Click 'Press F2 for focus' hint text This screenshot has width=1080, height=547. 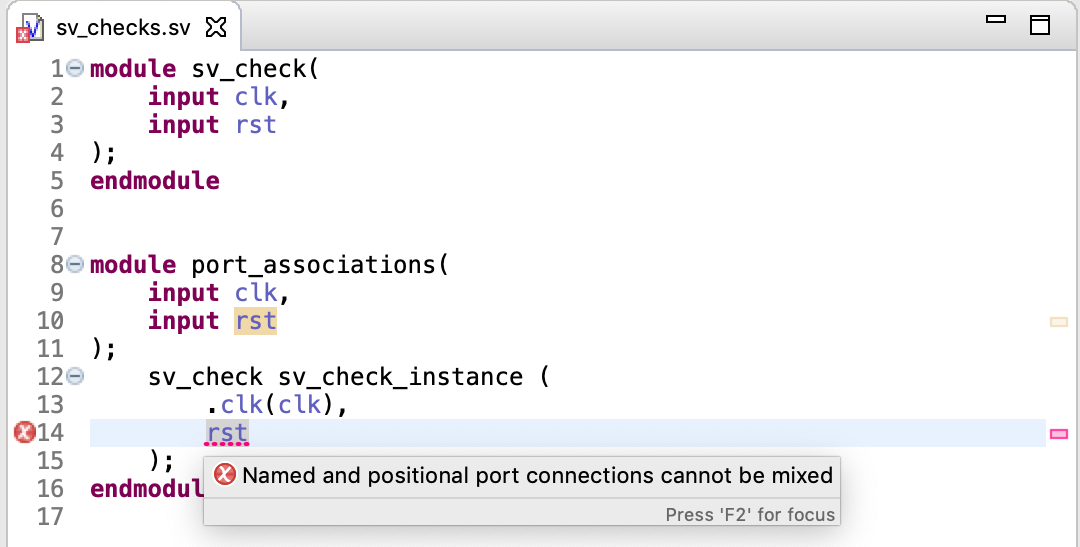(x=750, y=515)
